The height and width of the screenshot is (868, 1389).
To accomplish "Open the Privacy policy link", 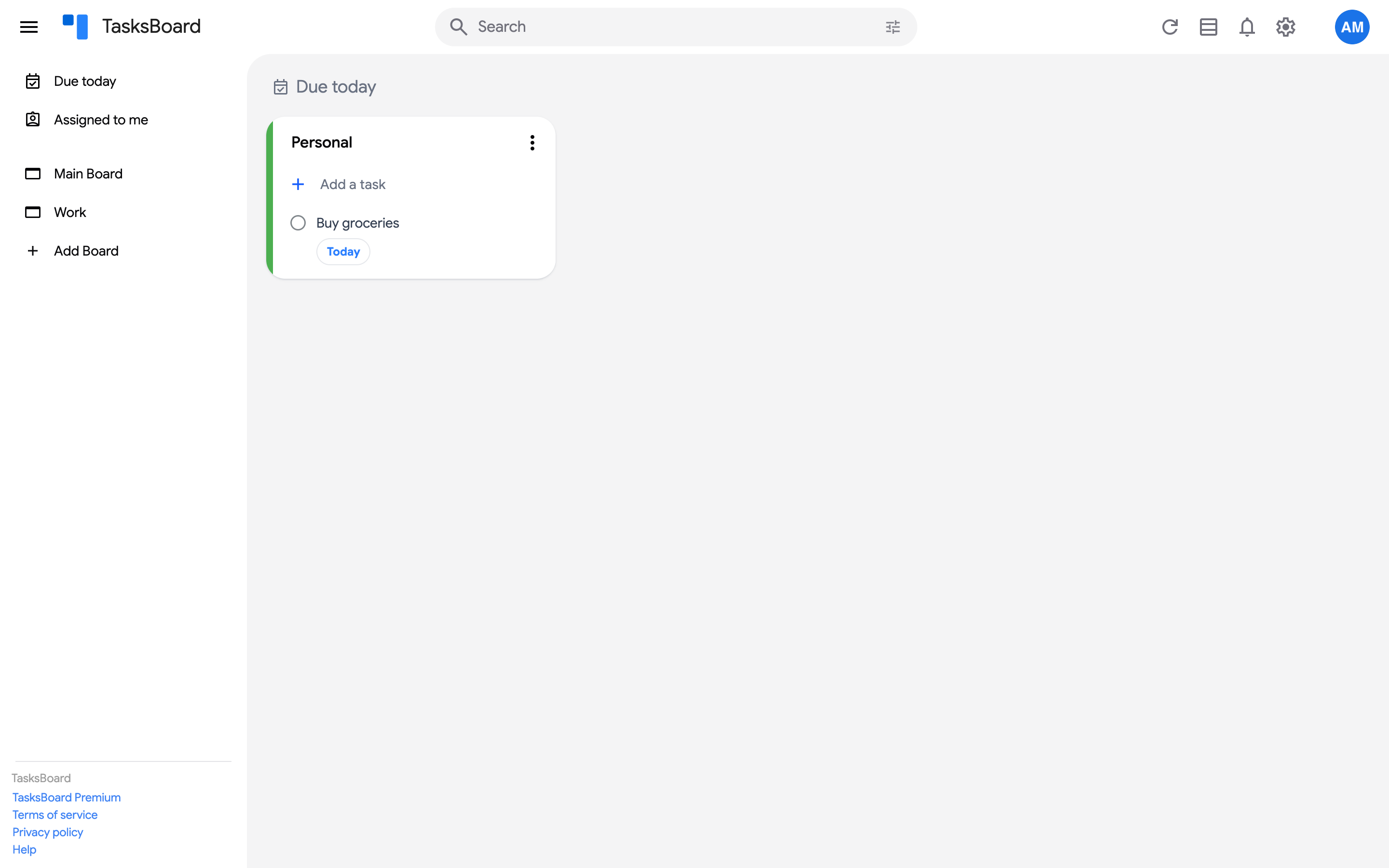I will (48, 832).
